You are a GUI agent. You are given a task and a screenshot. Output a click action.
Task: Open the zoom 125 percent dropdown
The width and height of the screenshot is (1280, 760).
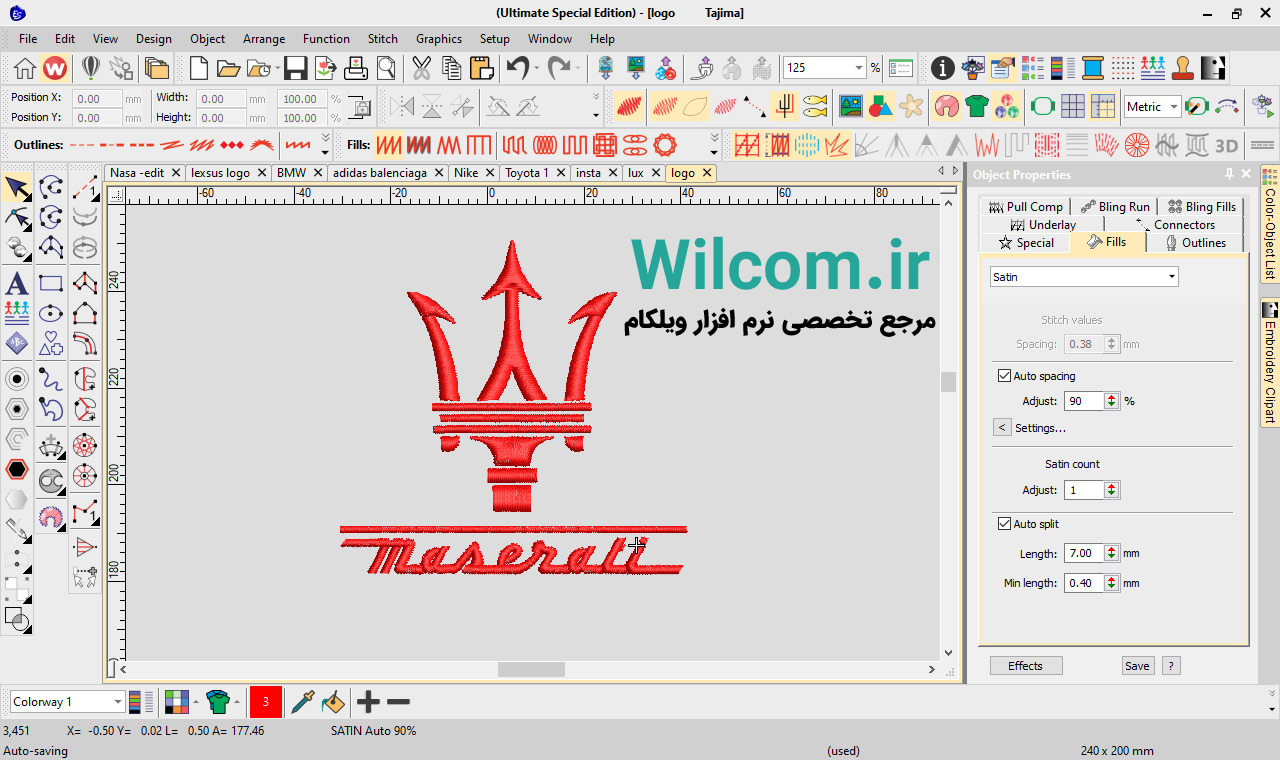pos(858,68)
